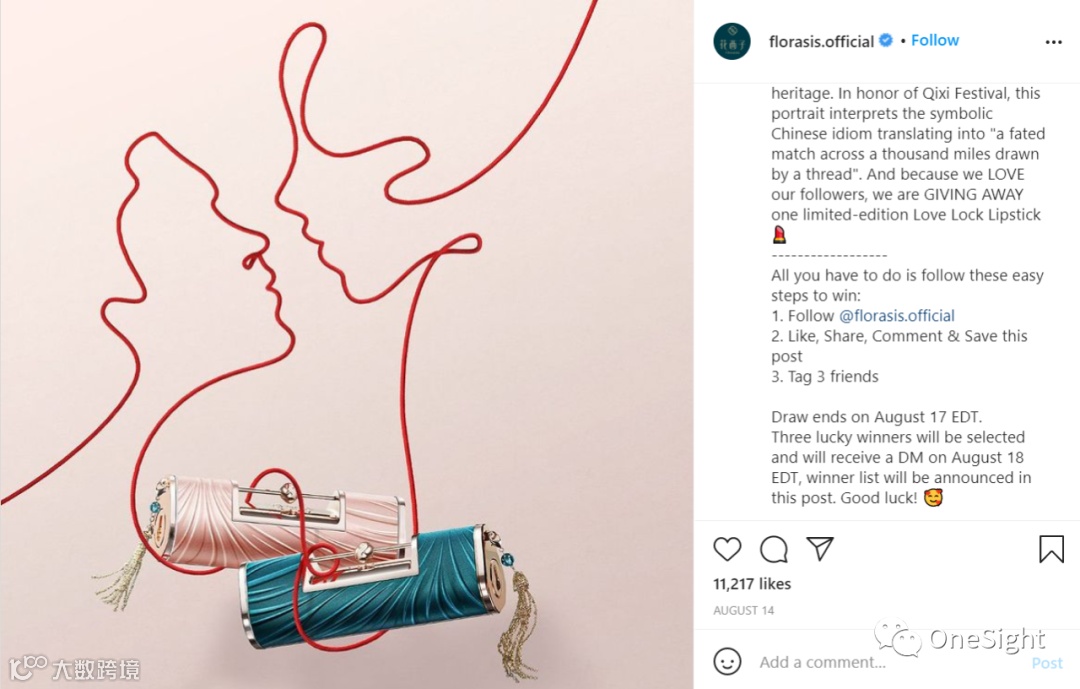
Task: Follow the florasis.official account
Action: [935, 41]
